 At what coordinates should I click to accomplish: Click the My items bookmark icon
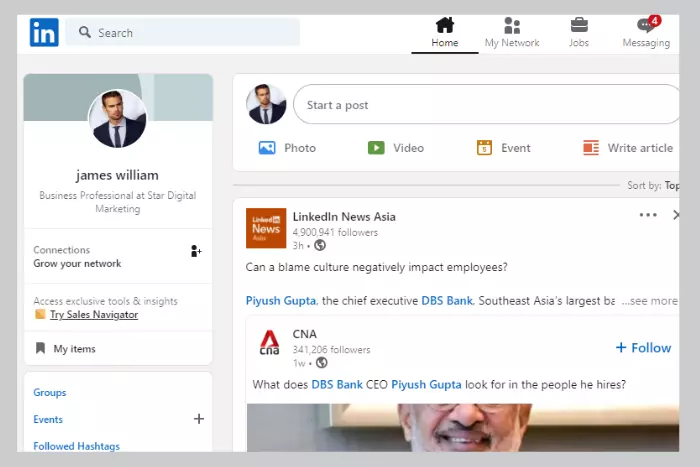pos(40,348)
